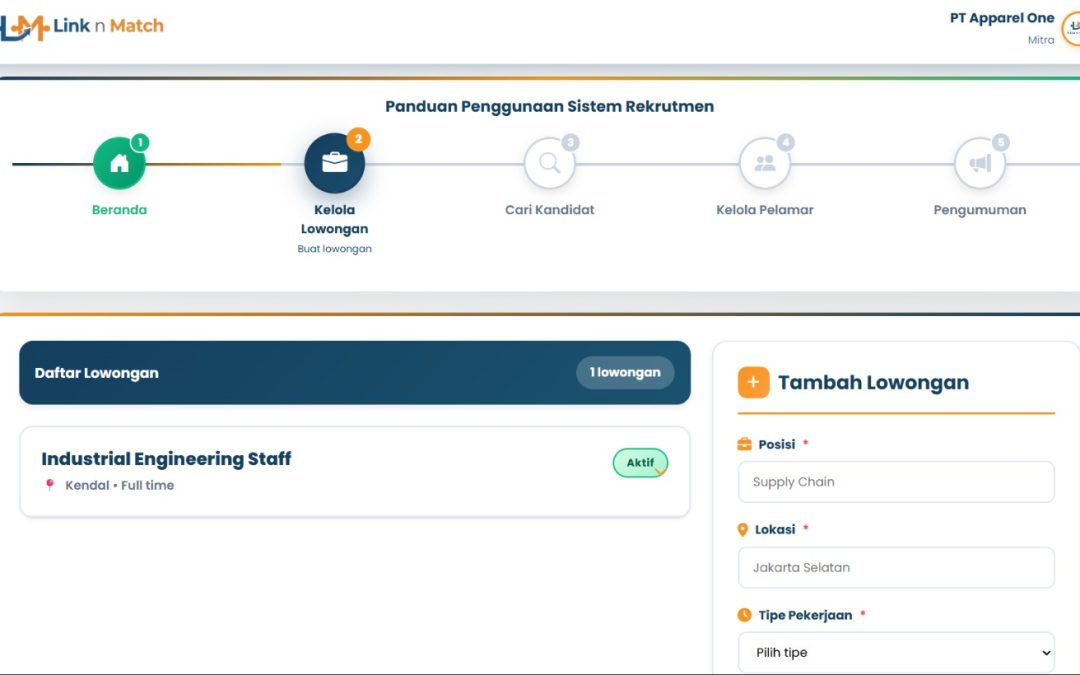The width and height of the screenshot is (1080, 675).
Task: Toggle the Aktif status badge
Action: tap(640, 463)
